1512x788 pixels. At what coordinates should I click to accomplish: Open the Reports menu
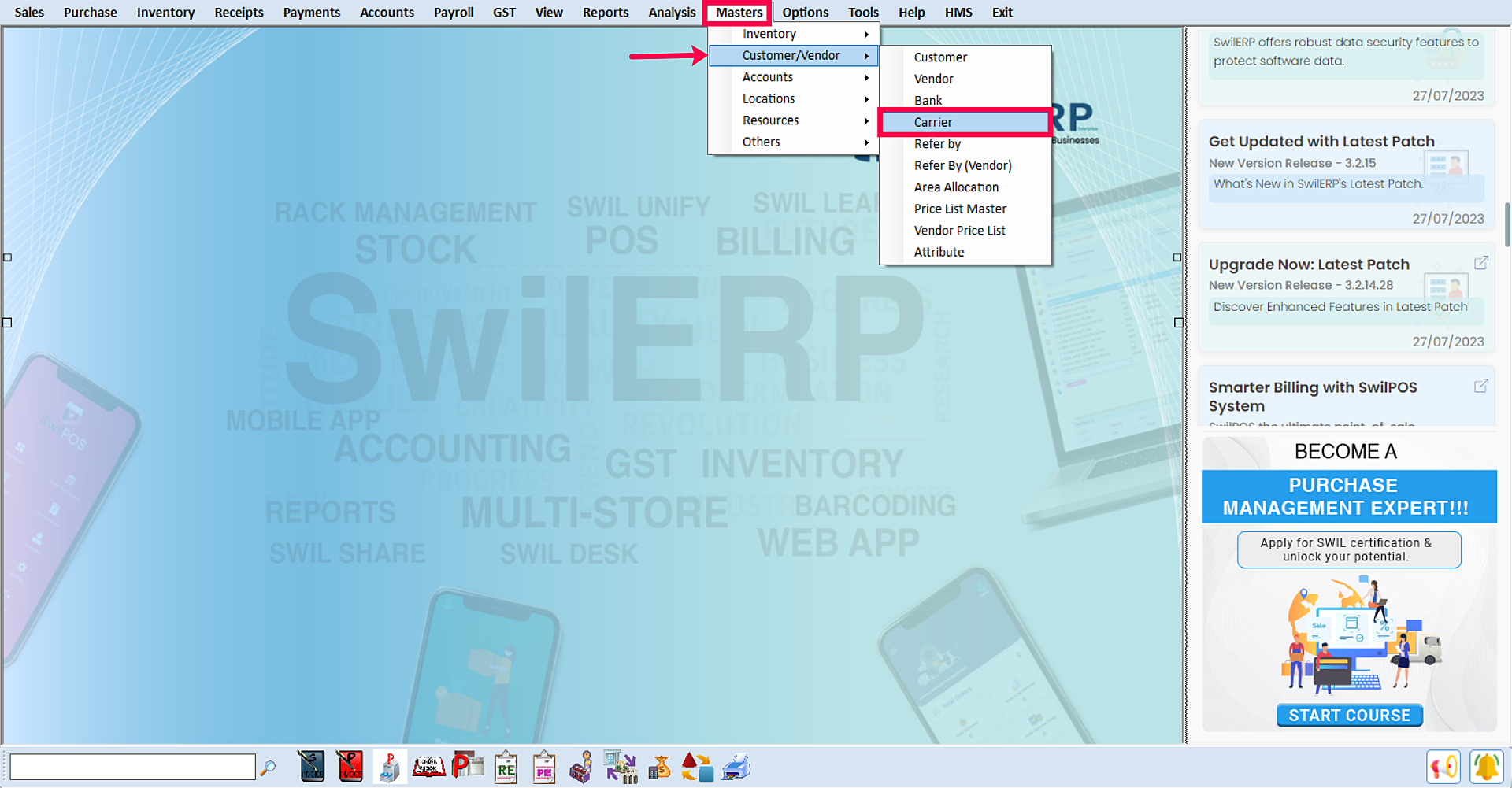coord(606,13)
